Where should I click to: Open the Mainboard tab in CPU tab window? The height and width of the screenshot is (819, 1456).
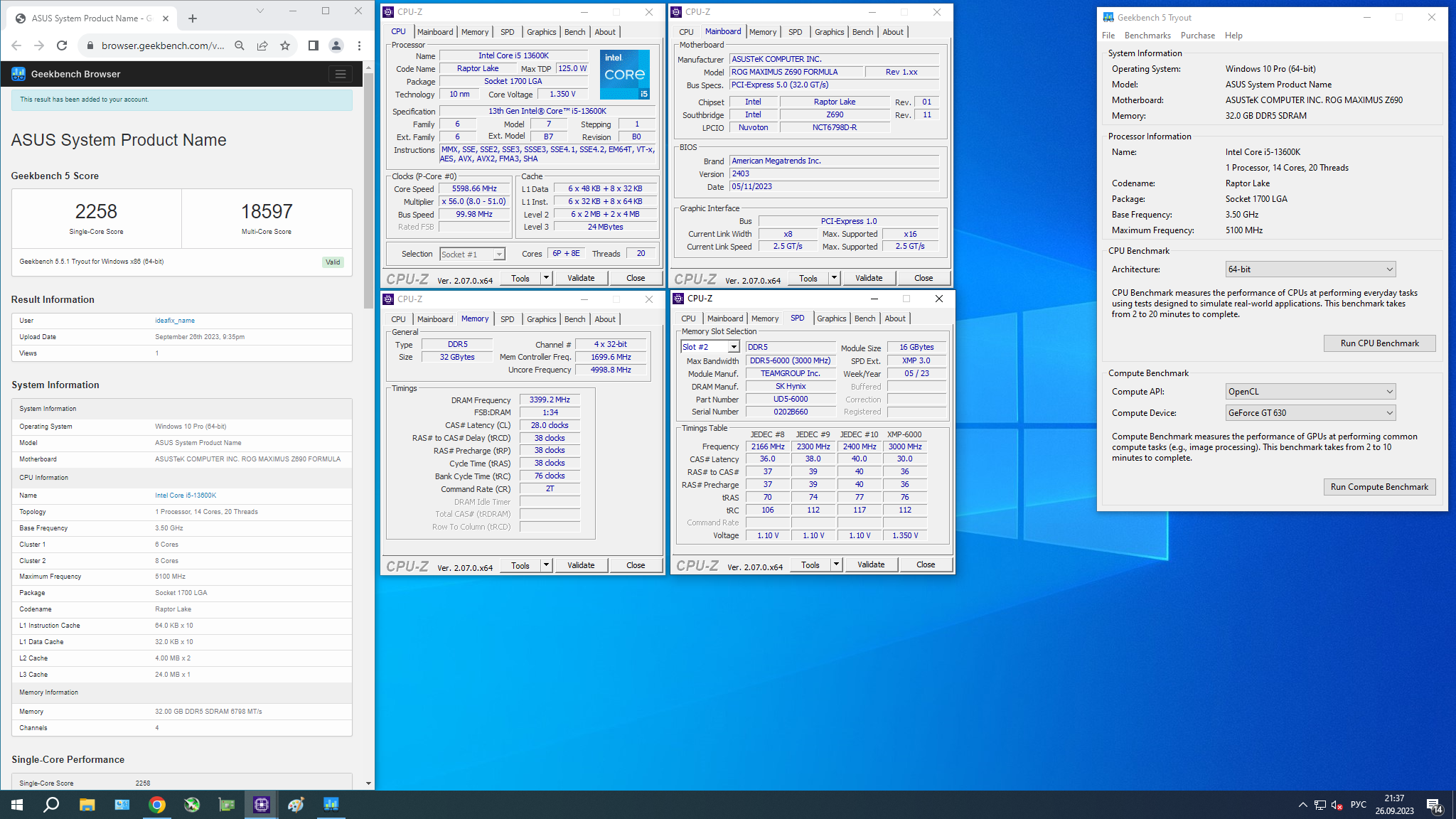coord(435,32)
